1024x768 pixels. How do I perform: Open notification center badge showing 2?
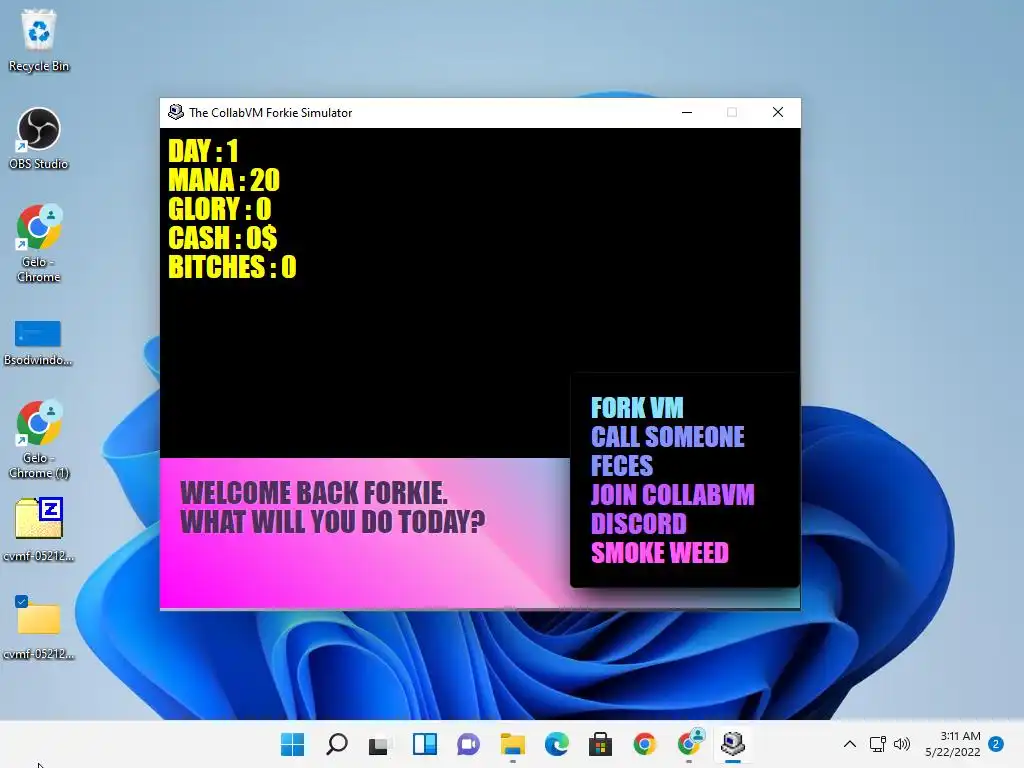[996, 744]
